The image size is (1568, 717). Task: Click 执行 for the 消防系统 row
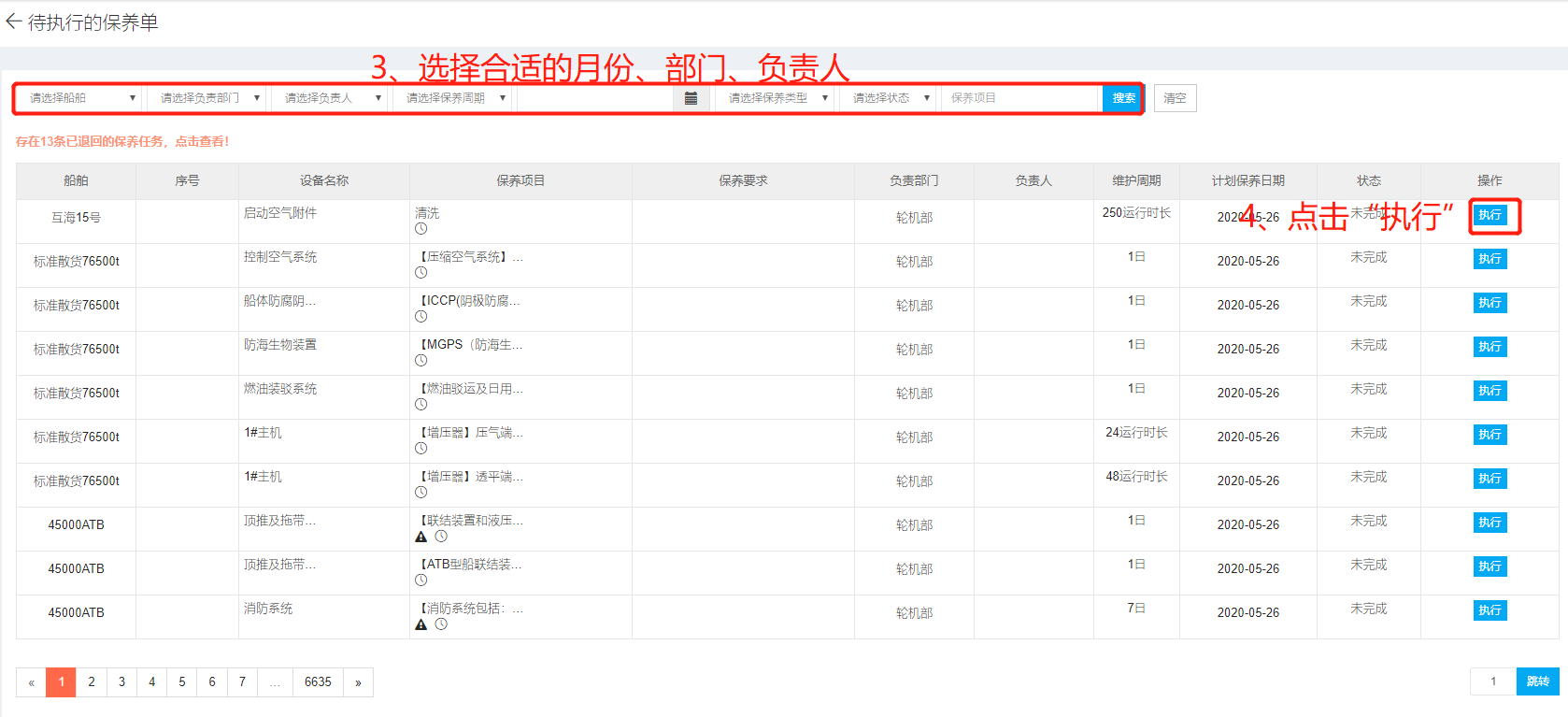pos(1490,610)
